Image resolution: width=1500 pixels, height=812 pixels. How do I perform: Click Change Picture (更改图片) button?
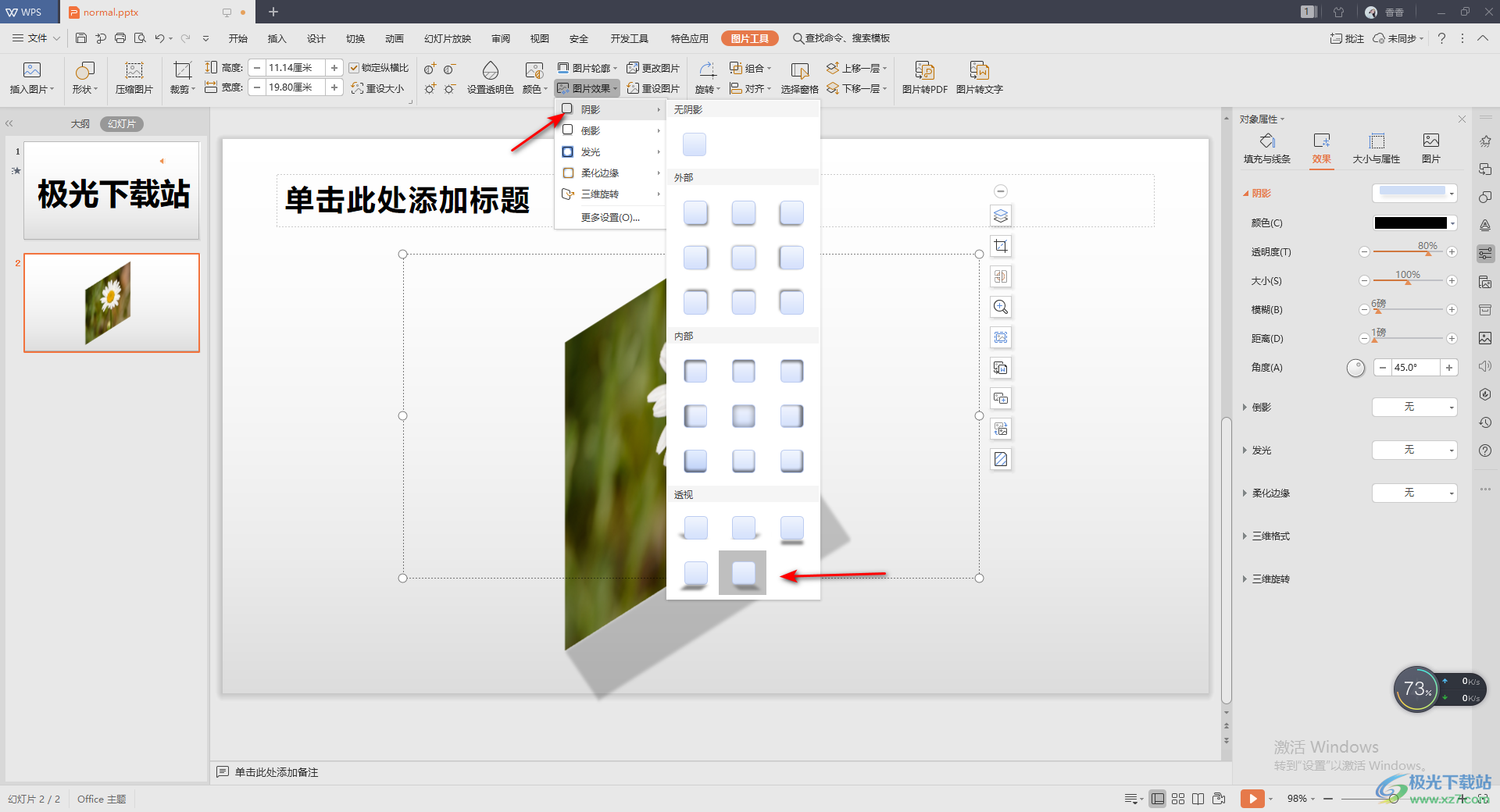tap(653, 68)
